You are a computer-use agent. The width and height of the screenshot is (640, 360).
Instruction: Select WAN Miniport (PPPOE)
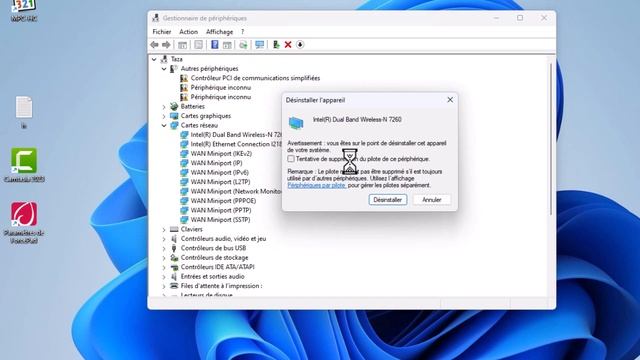pyautogui.click(x=223, y=201)
